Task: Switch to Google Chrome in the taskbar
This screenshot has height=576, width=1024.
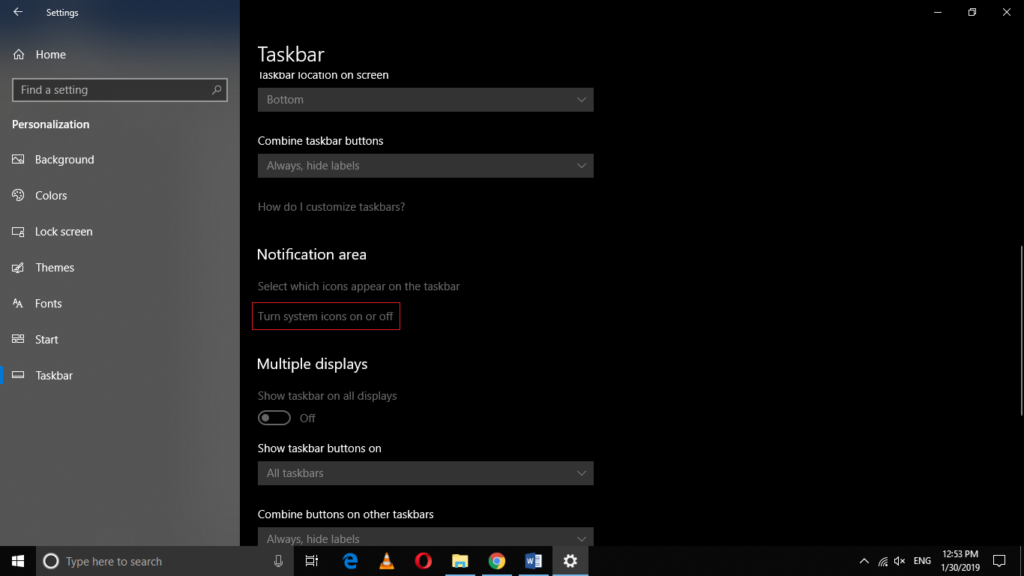Action: [x=496, y=561]
